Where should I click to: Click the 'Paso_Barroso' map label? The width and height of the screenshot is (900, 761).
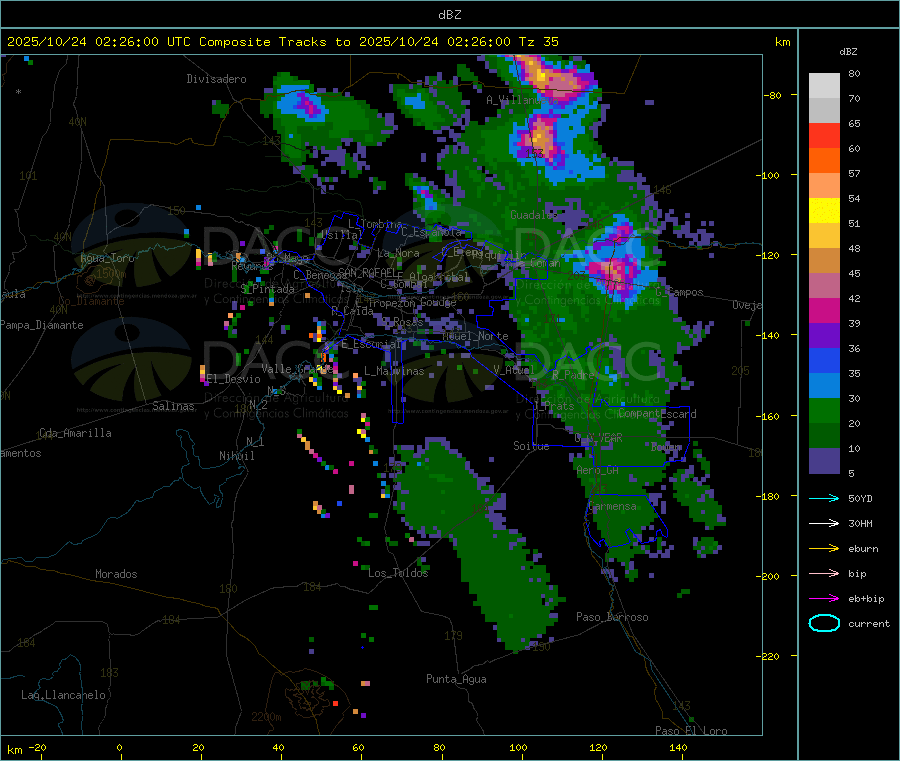pyautogui.click(x=612, y=617)
